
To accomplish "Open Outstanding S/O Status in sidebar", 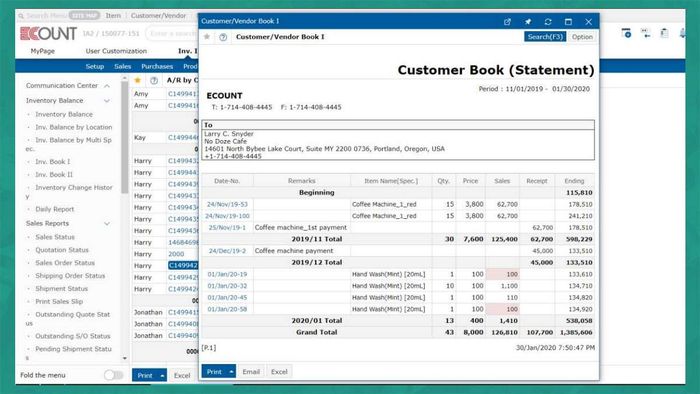I will coord(72,336).
